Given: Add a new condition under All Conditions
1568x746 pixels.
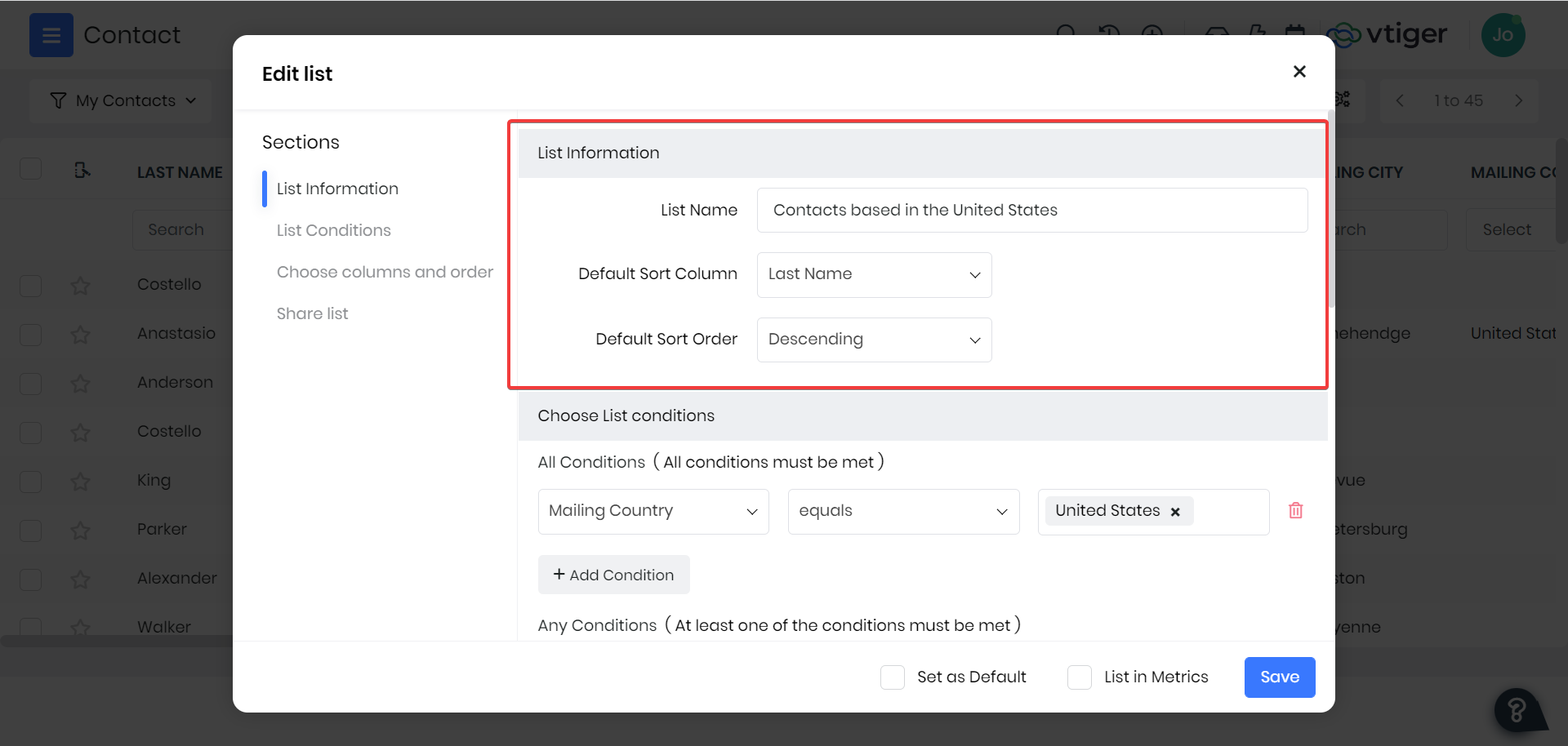Looking at the screenshot, I should [613, 575].
